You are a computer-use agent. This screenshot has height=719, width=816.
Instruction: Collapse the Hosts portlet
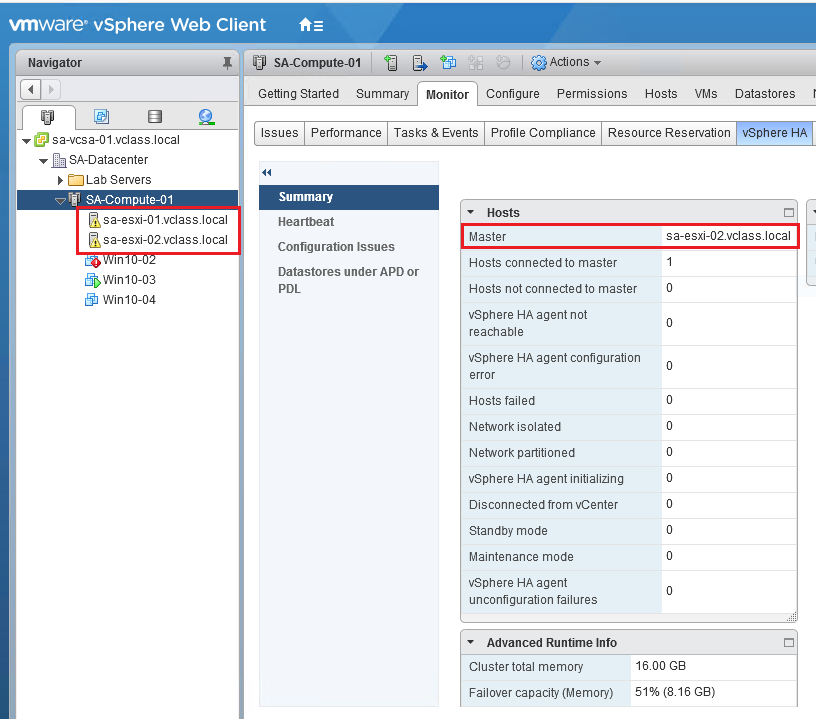[x=471, y=212]
